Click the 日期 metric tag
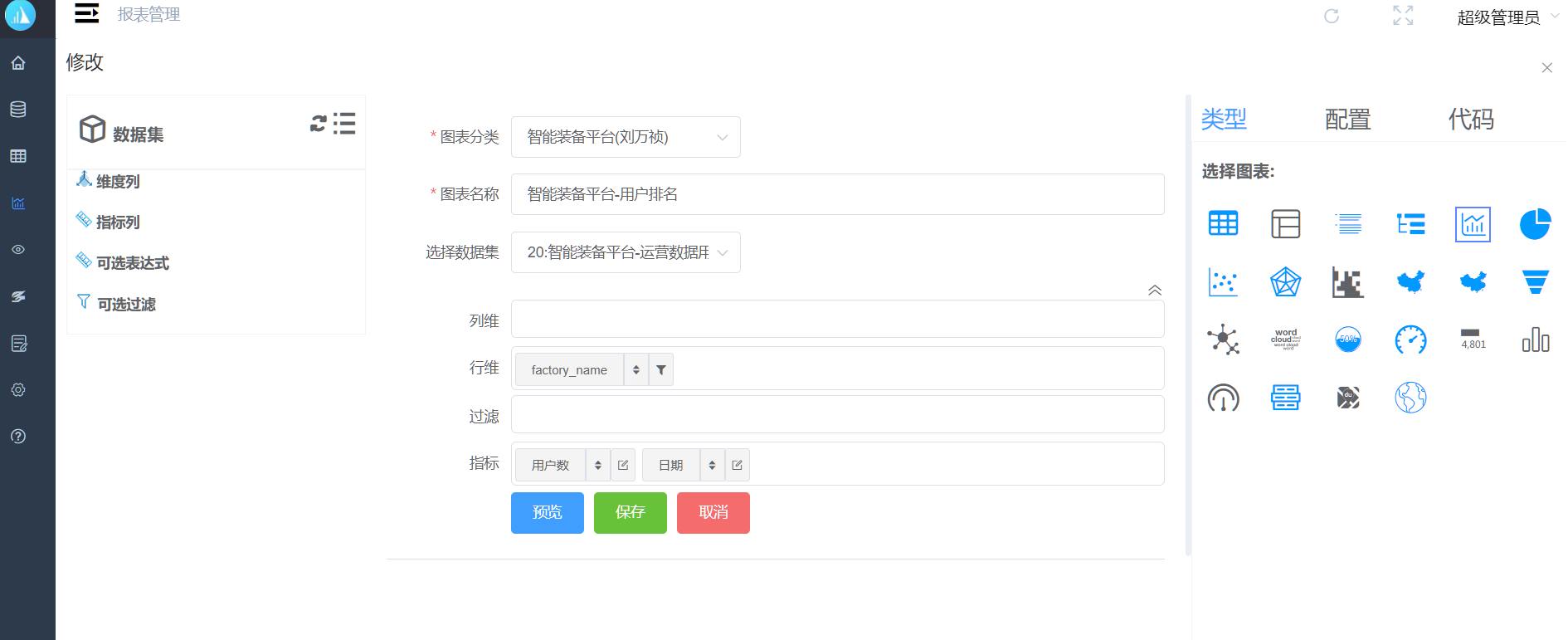The image size is (1568, 640). 671,465
